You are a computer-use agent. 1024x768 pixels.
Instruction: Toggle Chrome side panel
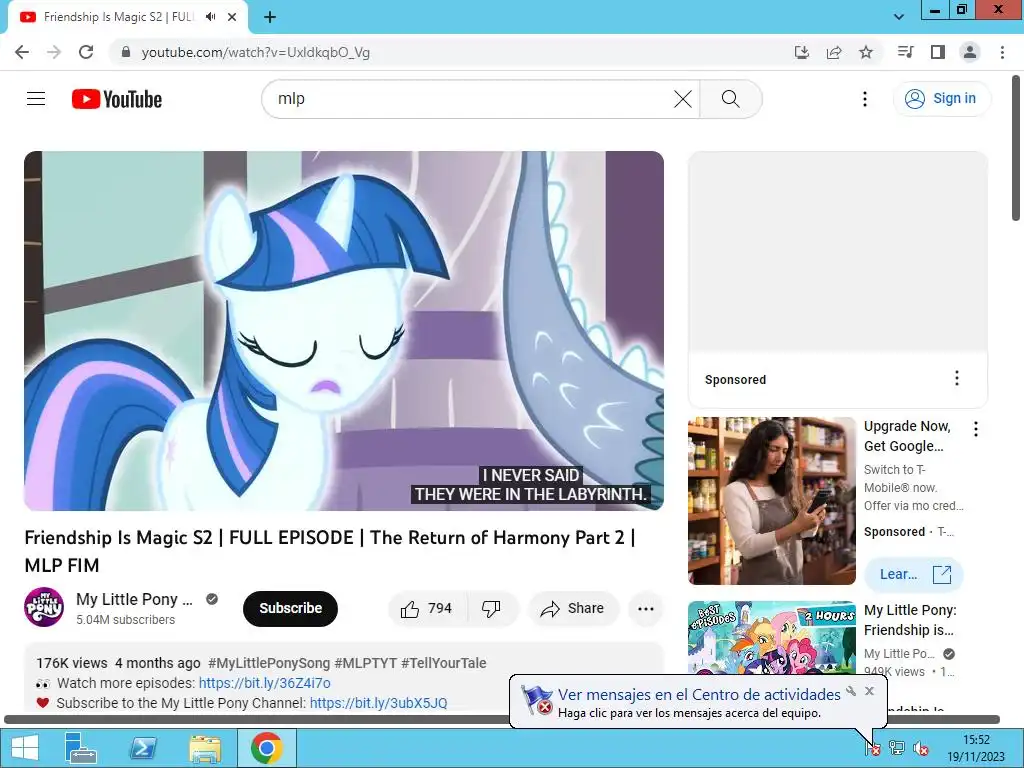938,52
